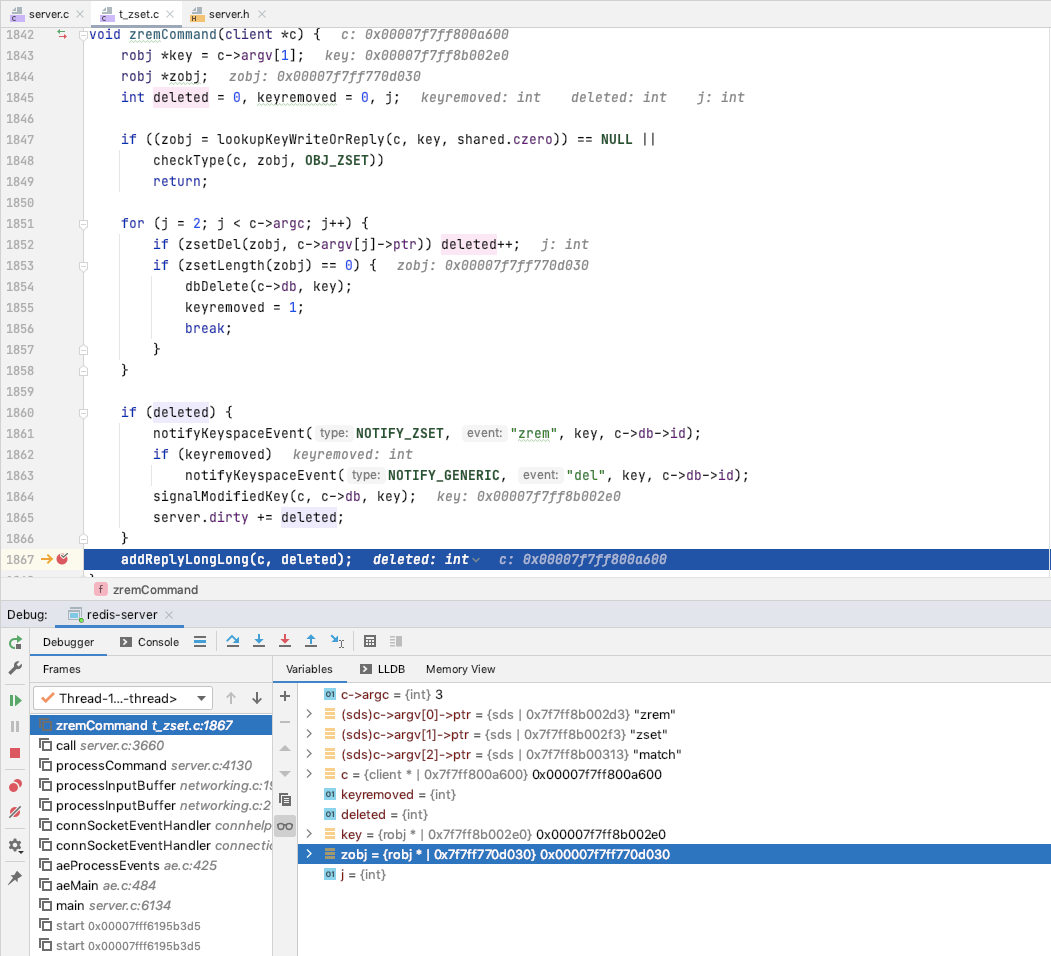
Task: Open the Console tab
Action: click(149, 642)
